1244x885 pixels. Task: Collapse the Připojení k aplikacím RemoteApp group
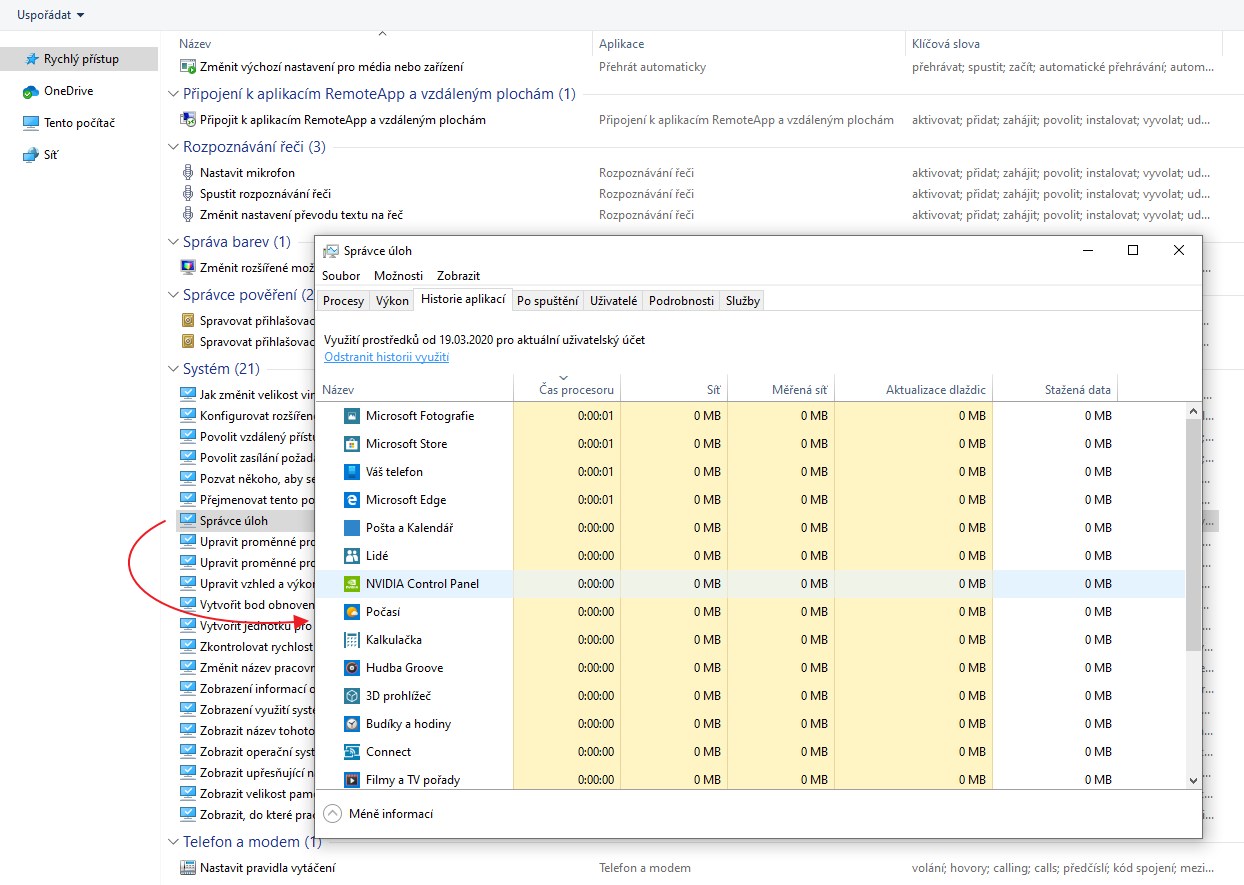(x=173, y=94)
